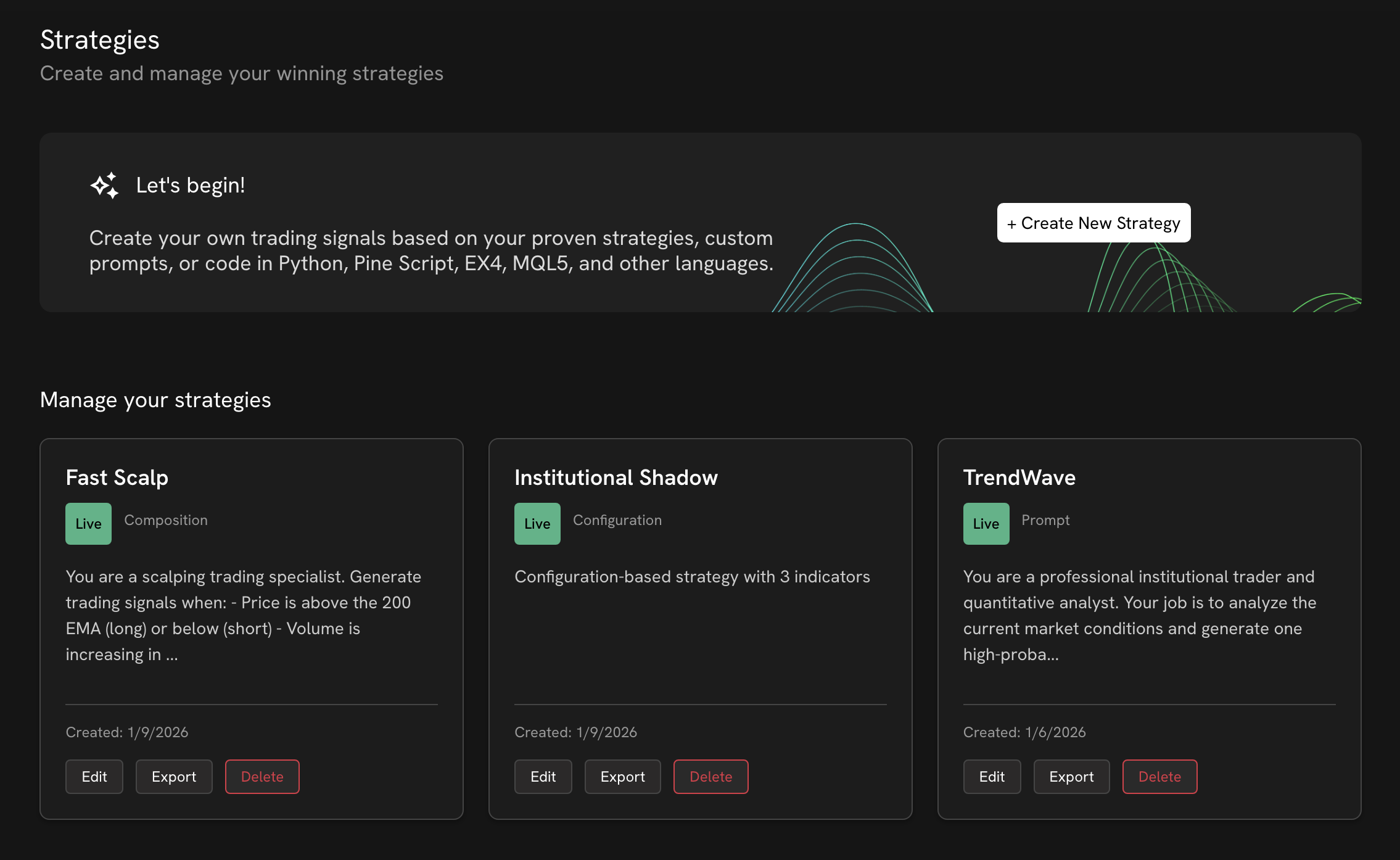Edit the Fast Scalp strategy
Screen dimensions: 1400x860
click(94, 777)
